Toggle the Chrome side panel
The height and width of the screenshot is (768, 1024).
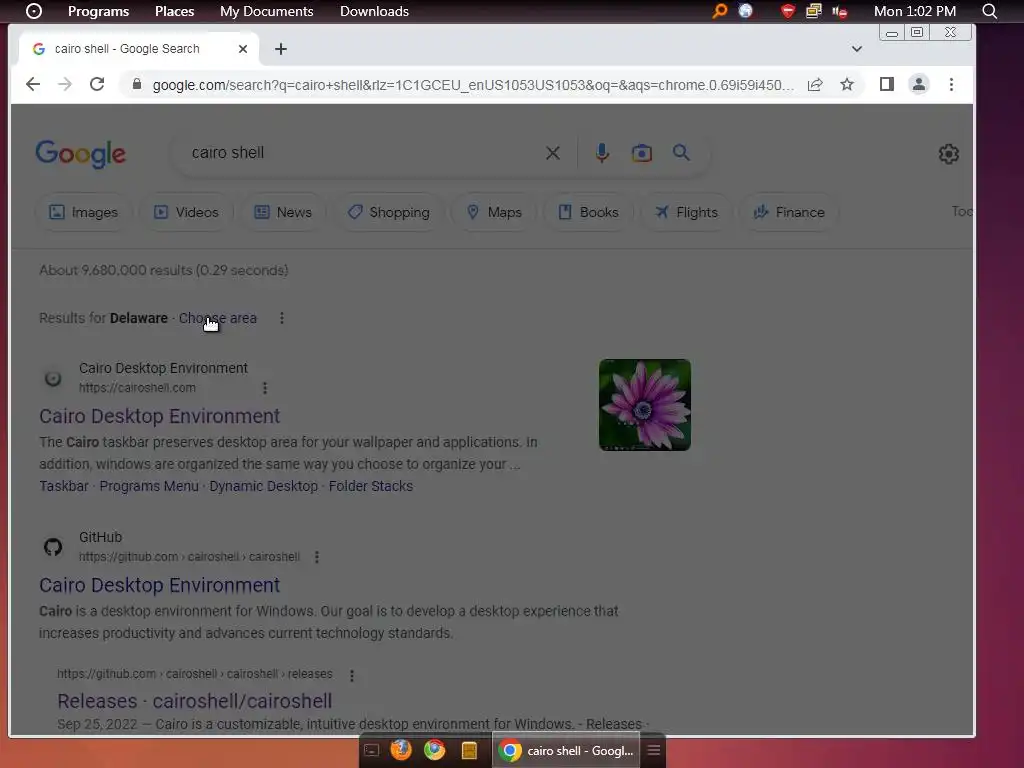point(886,84)
